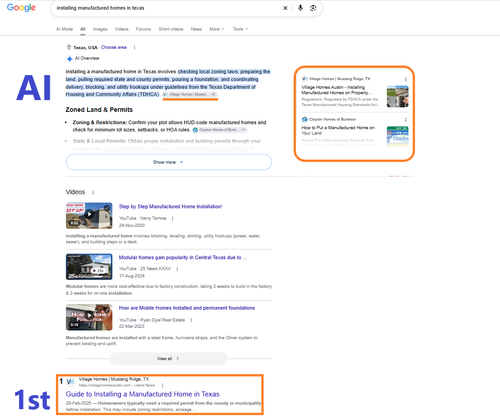This screenshot has height=417, width=500.
Task: Open options menu for Village Homes source card
Action: (x=406, y=79)
